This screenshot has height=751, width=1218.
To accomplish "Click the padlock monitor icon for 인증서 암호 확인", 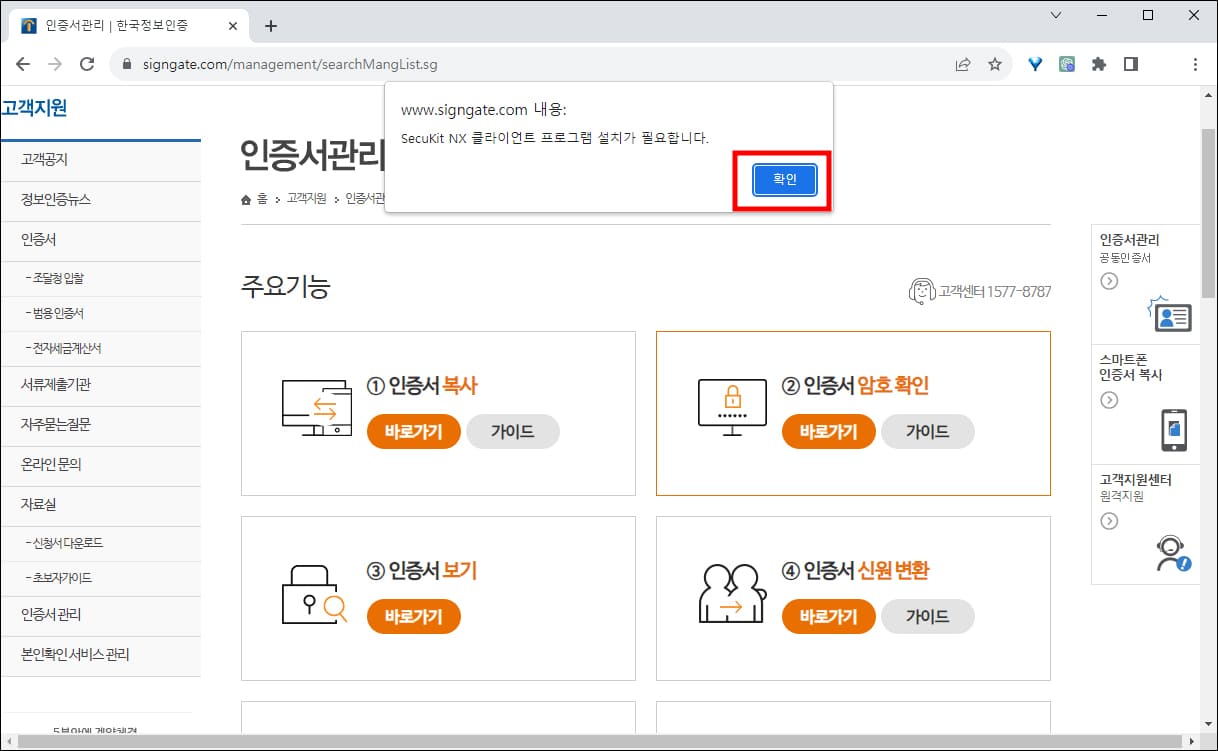I will pos(731,400).
